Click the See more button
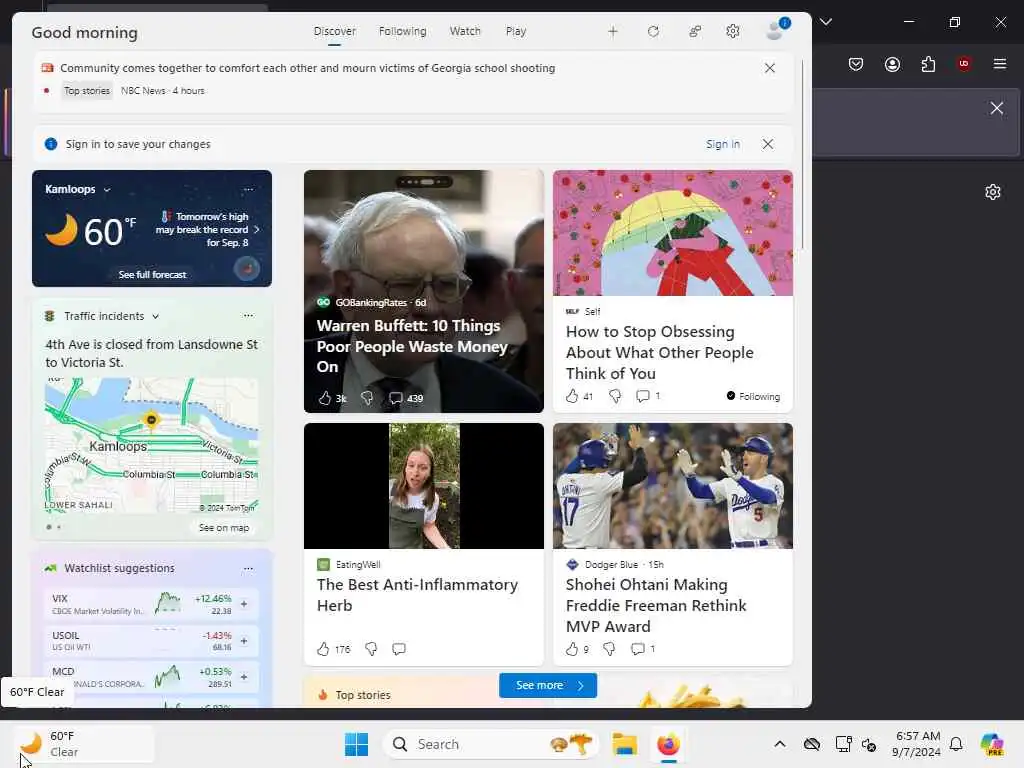1024x768 pixels. tap(548, 685)
